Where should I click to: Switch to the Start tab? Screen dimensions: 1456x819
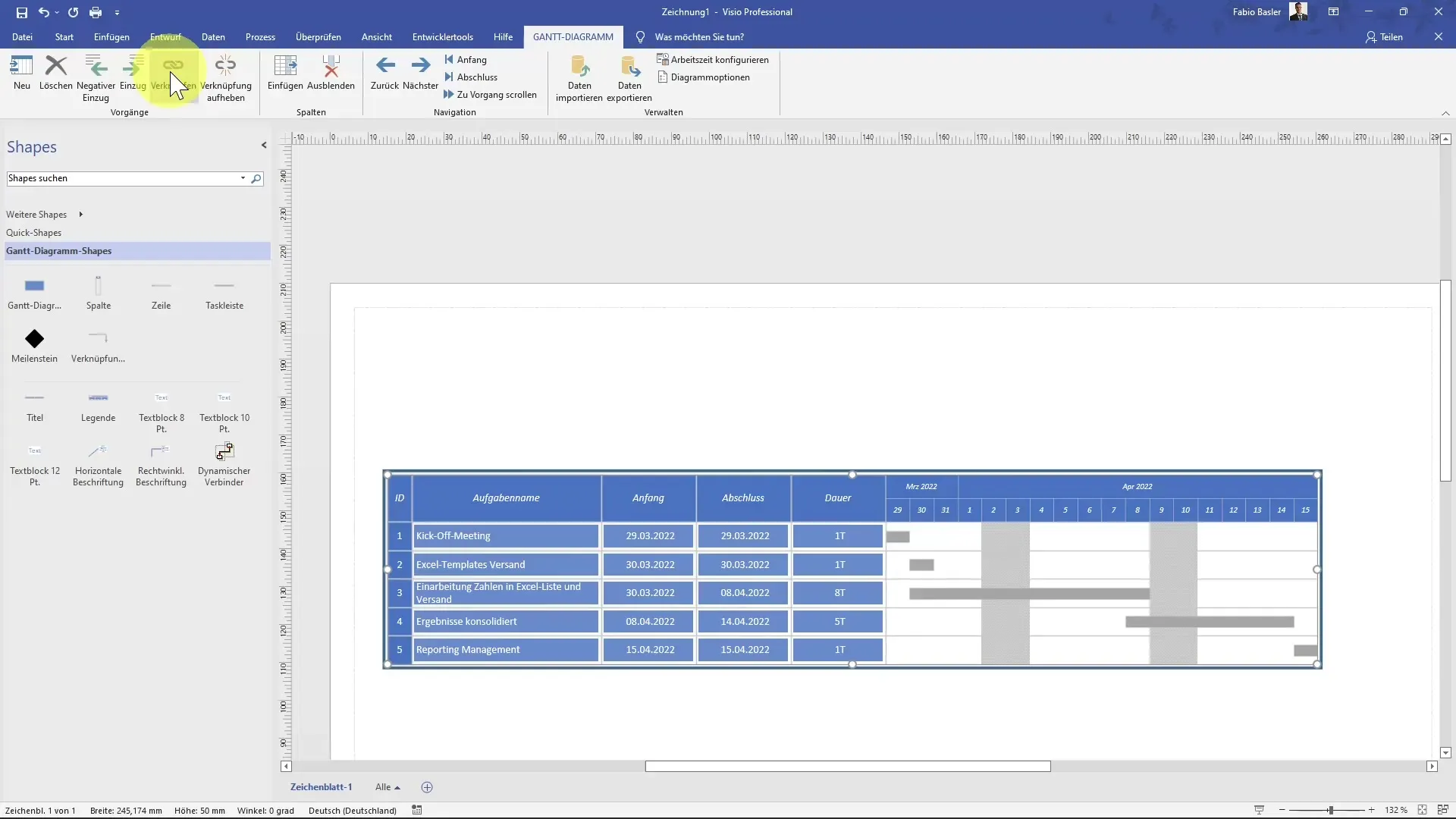pos(64,36)
